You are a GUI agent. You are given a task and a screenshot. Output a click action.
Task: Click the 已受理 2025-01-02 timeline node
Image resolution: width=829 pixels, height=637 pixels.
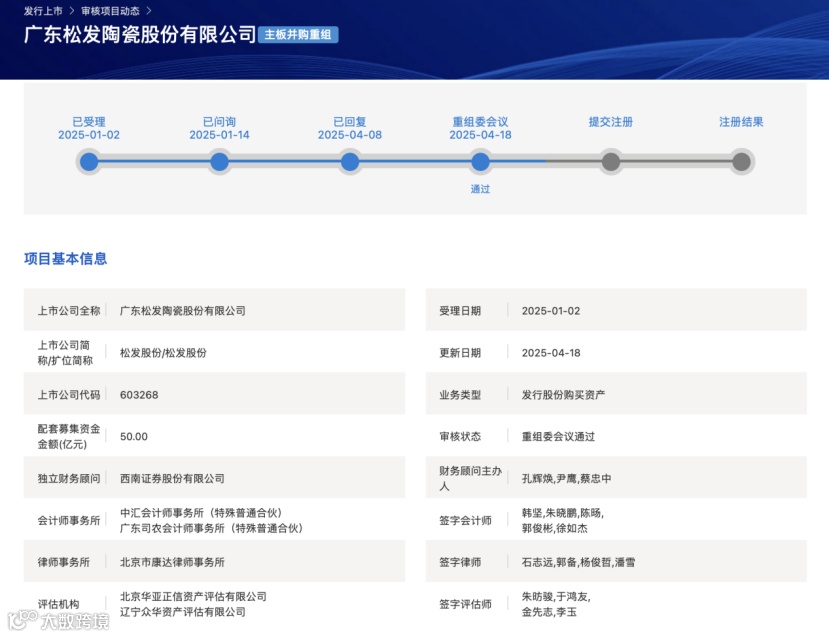[89, 162]
